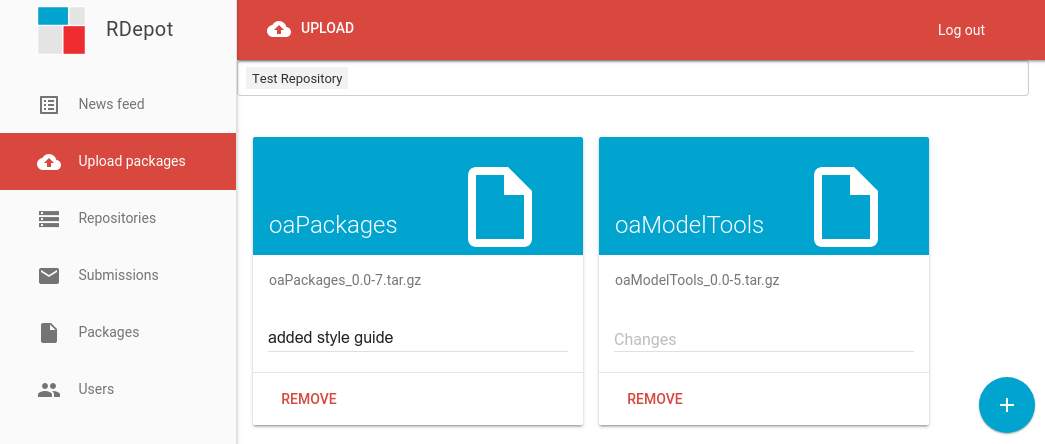Open the Repositories menu item
1045x444 pixels.
point(118,218)
